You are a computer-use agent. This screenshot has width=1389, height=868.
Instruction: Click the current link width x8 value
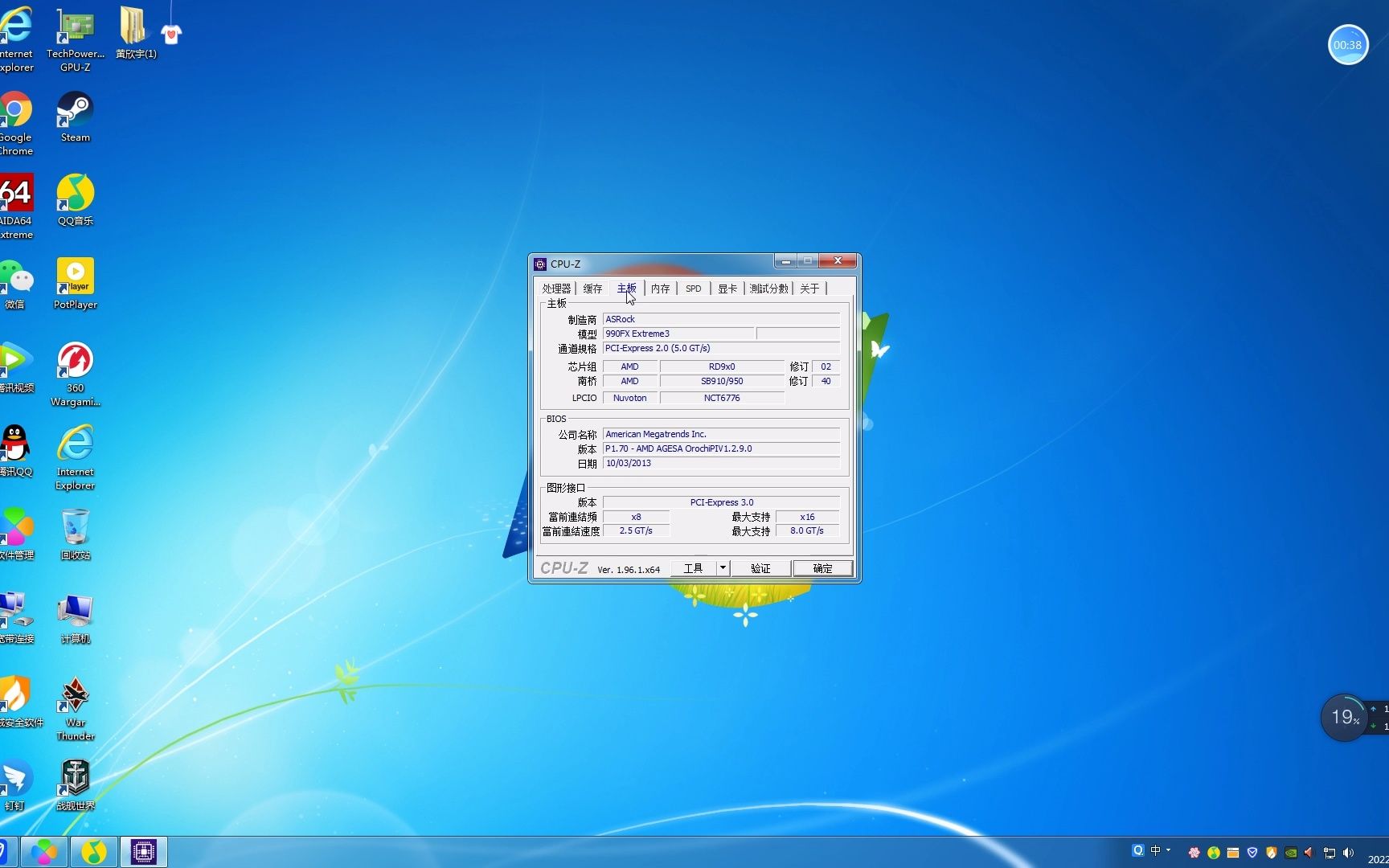[x=636, y=517]
